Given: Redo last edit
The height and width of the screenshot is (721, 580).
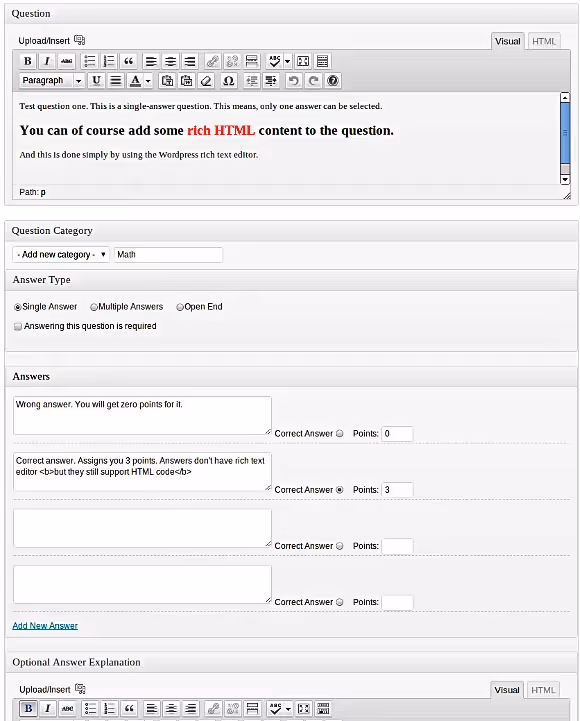Looking at the screenshot, I should click(313, 81).
